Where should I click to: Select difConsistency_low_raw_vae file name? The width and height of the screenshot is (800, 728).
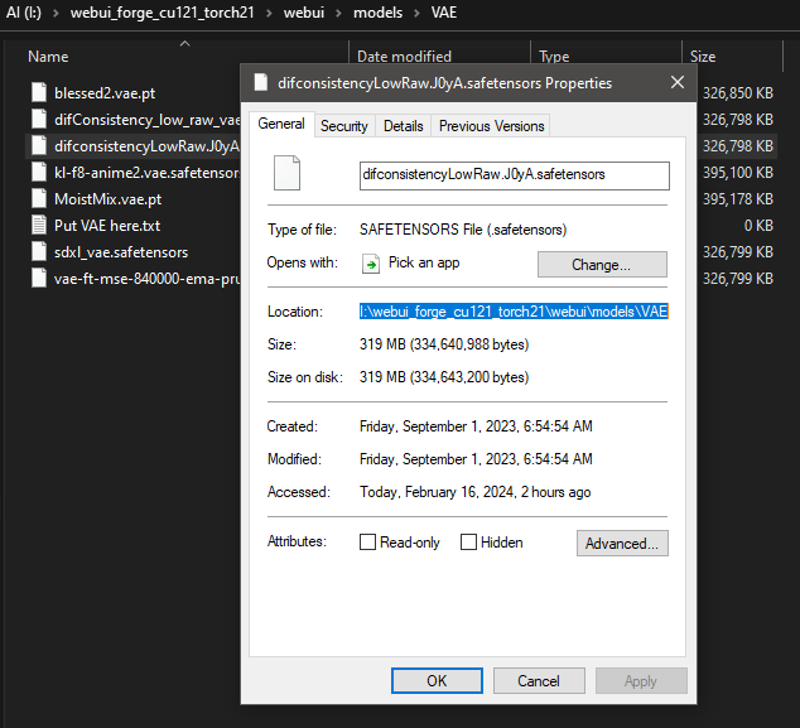click(x=147, y=119)
